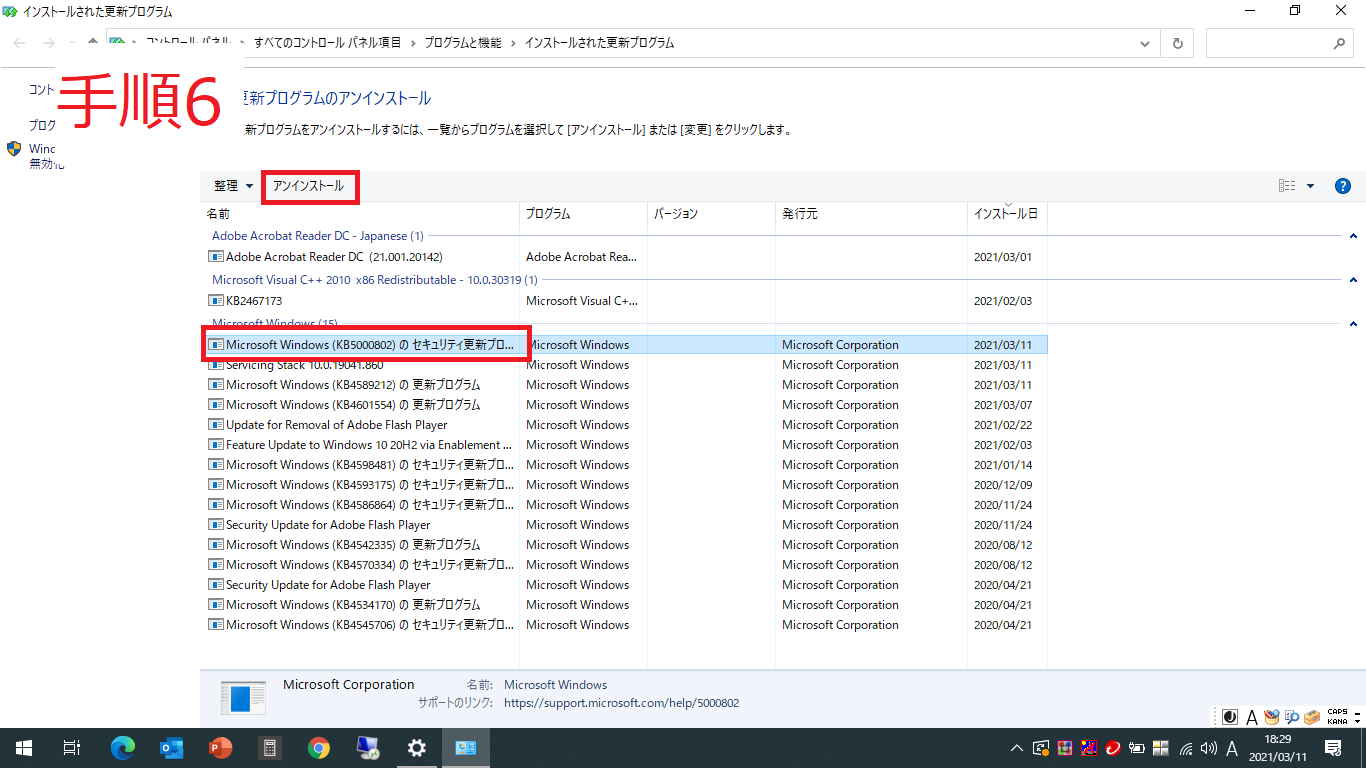Open the recent locations dropdown arrow

point(72,43)
